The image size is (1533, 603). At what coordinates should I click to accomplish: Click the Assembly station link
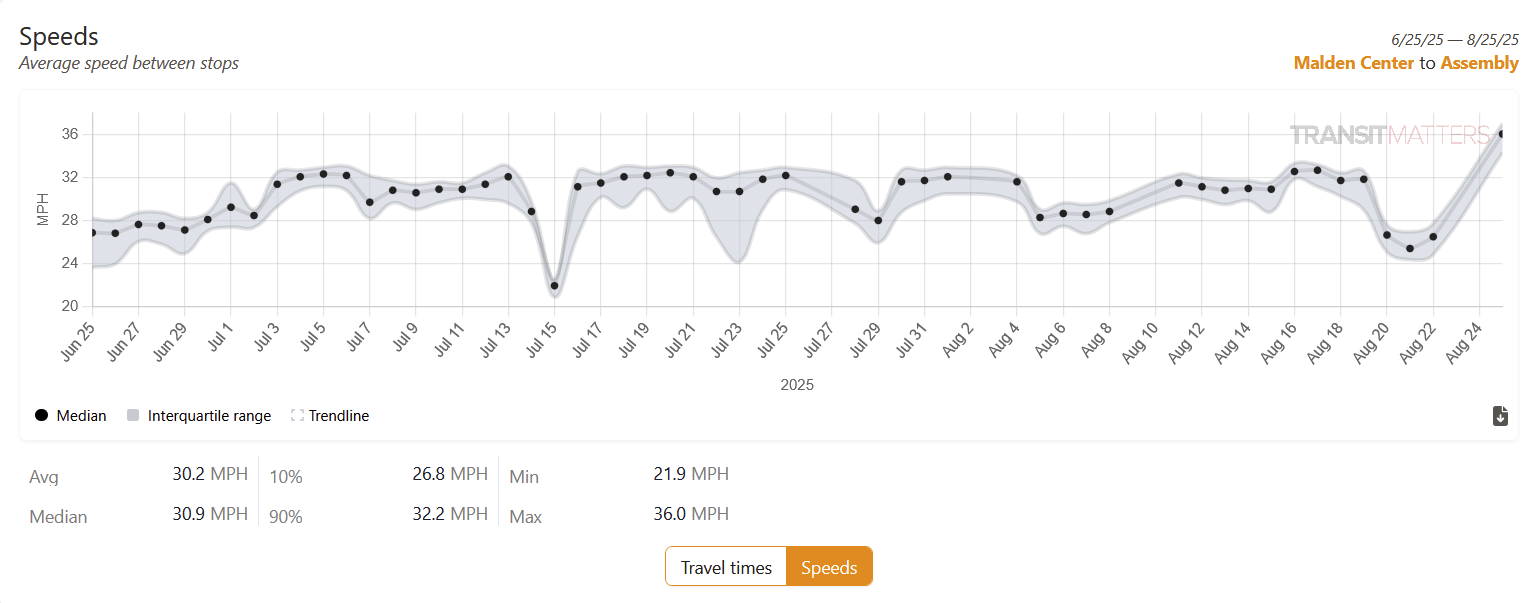pyautogui.click(x=1479, y=63)
